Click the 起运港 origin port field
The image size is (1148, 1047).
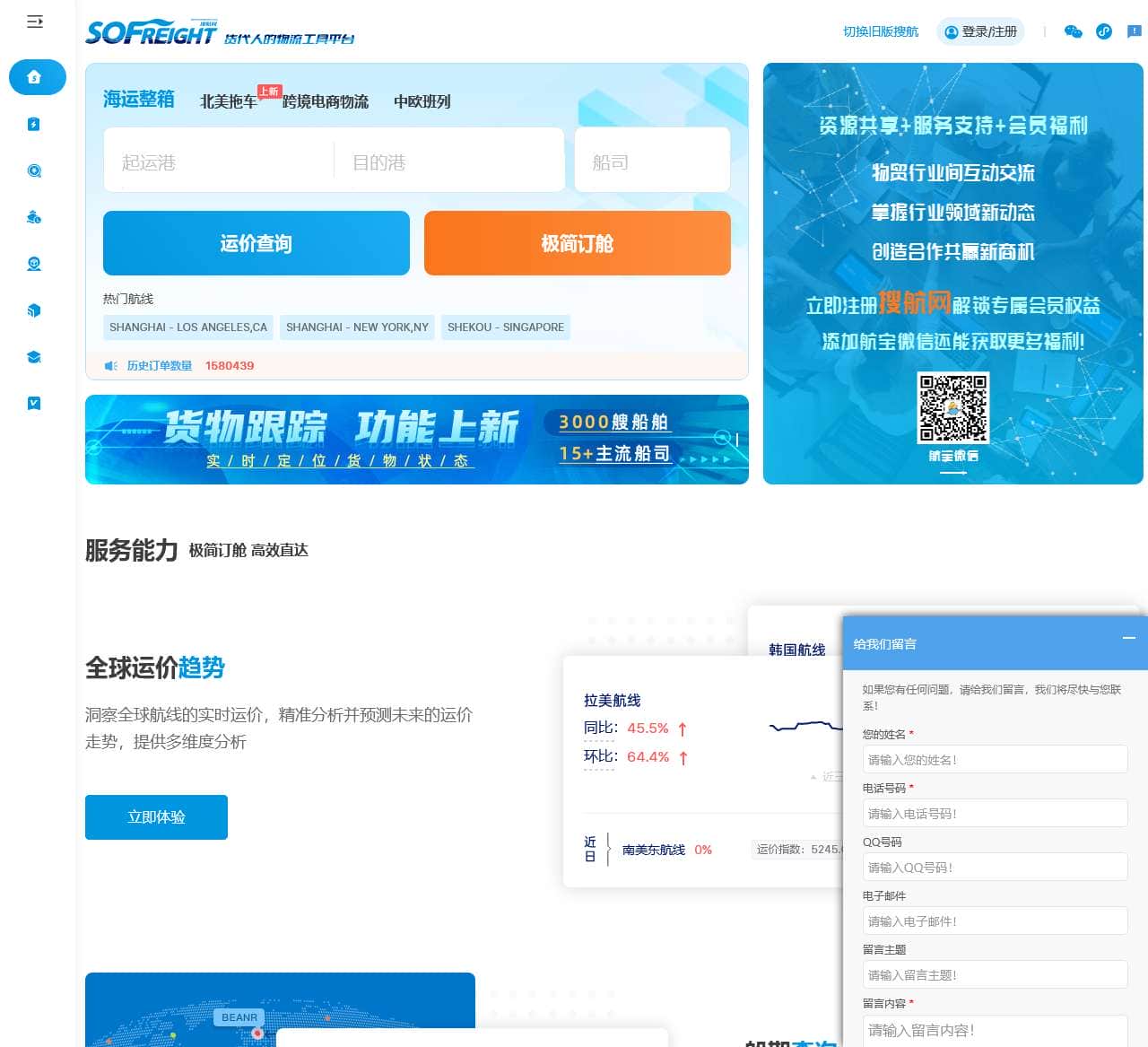(219, 161)
